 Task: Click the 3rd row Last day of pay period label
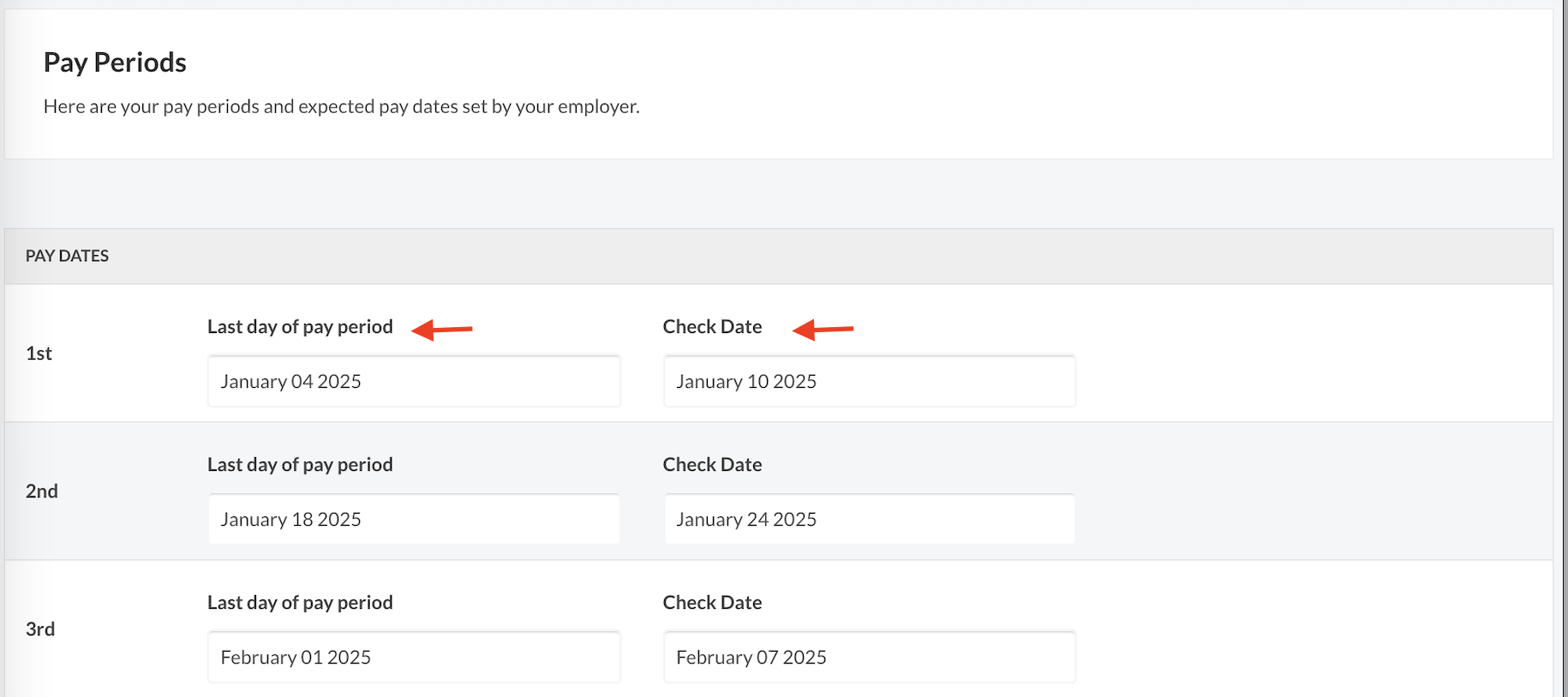click(300, 603)
